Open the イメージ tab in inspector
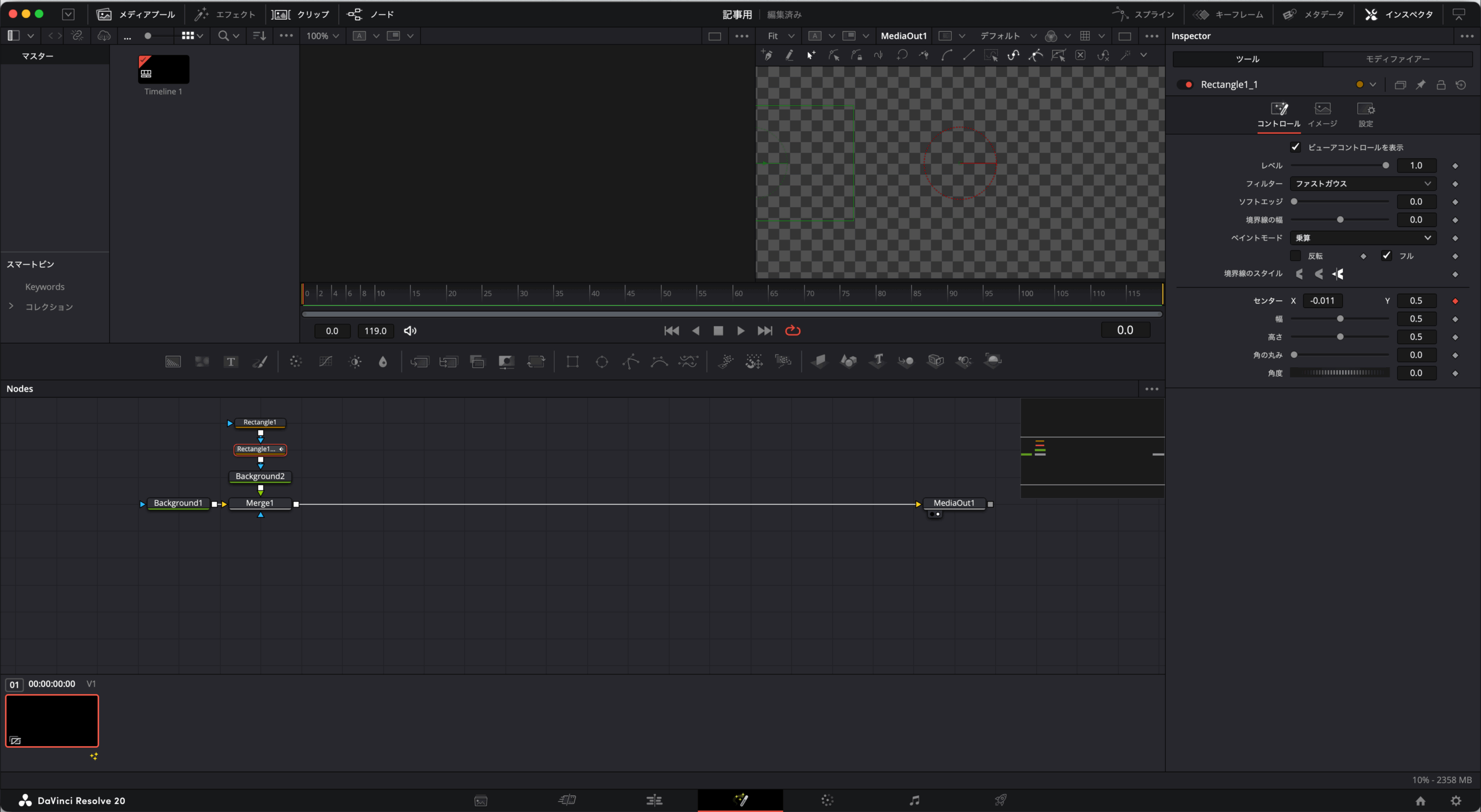The height and width of the screenshot is (812, 1481). point(1322,115)
